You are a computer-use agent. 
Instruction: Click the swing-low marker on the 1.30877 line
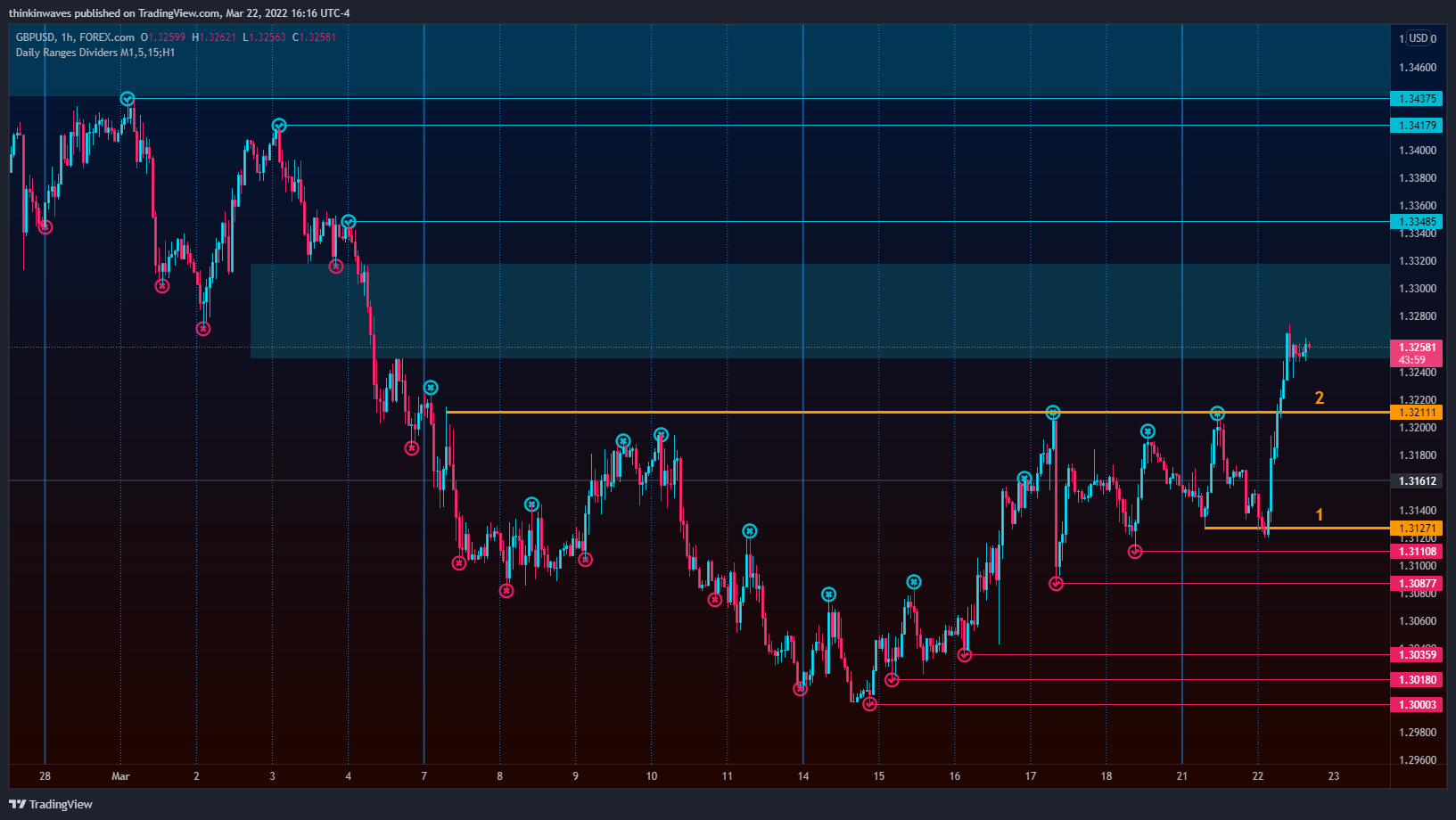1057,584
